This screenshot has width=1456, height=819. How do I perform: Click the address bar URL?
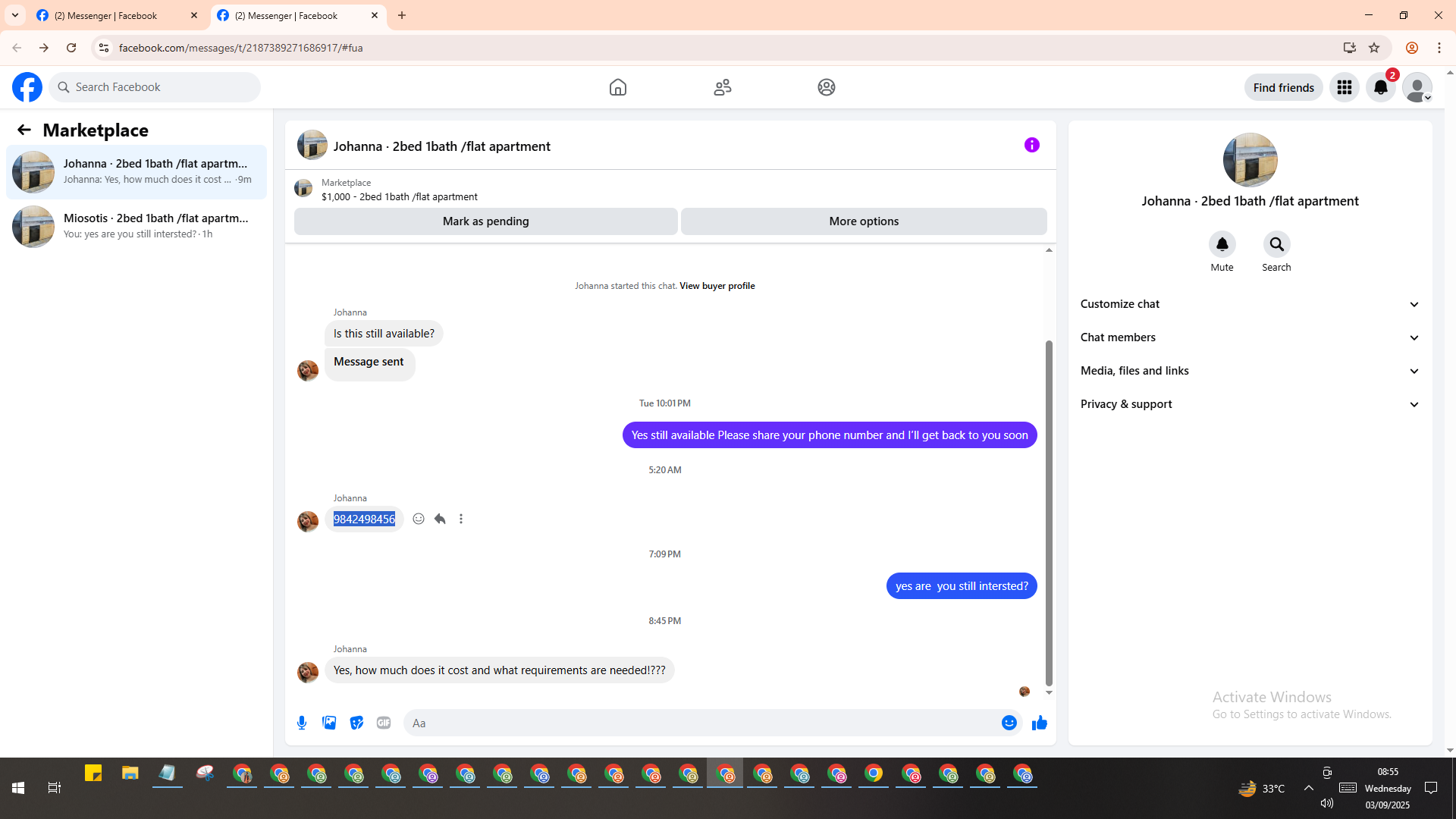pyautogui.click(x=241, y=48)
